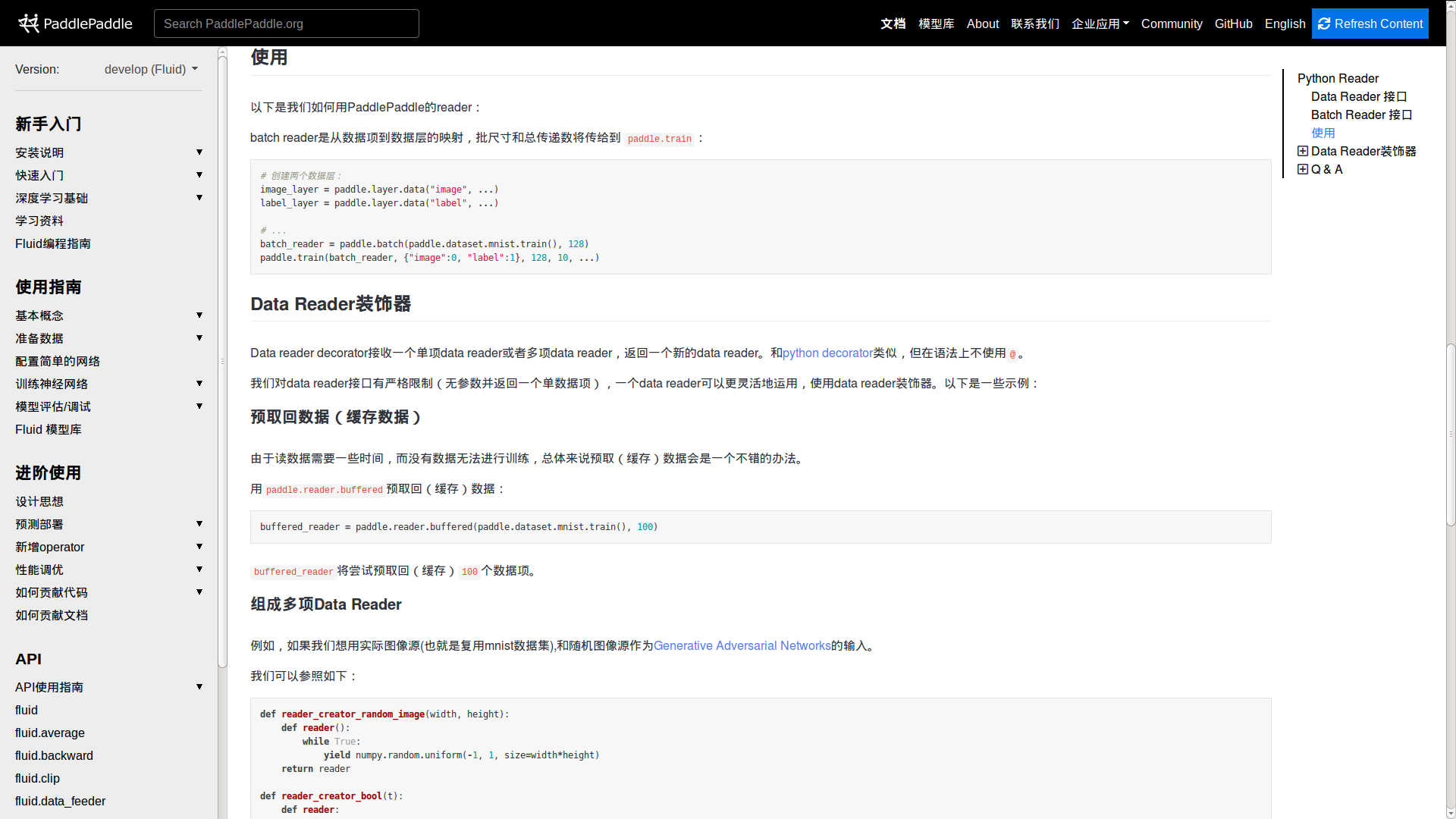This screenshot has height=819, width=1456.
Task: Expand the Data Reader装饰器 outline node
Action: coord(1302,151)
